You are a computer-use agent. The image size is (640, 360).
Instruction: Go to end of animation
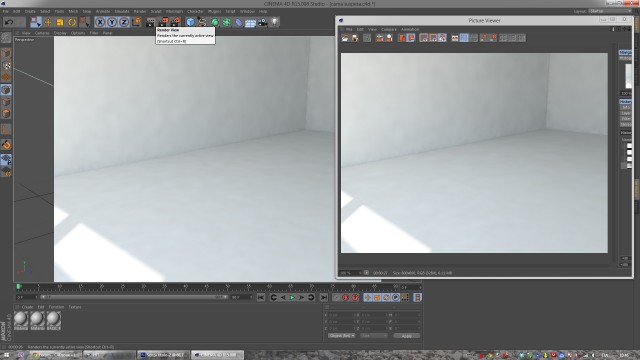(x=324, y=298)
